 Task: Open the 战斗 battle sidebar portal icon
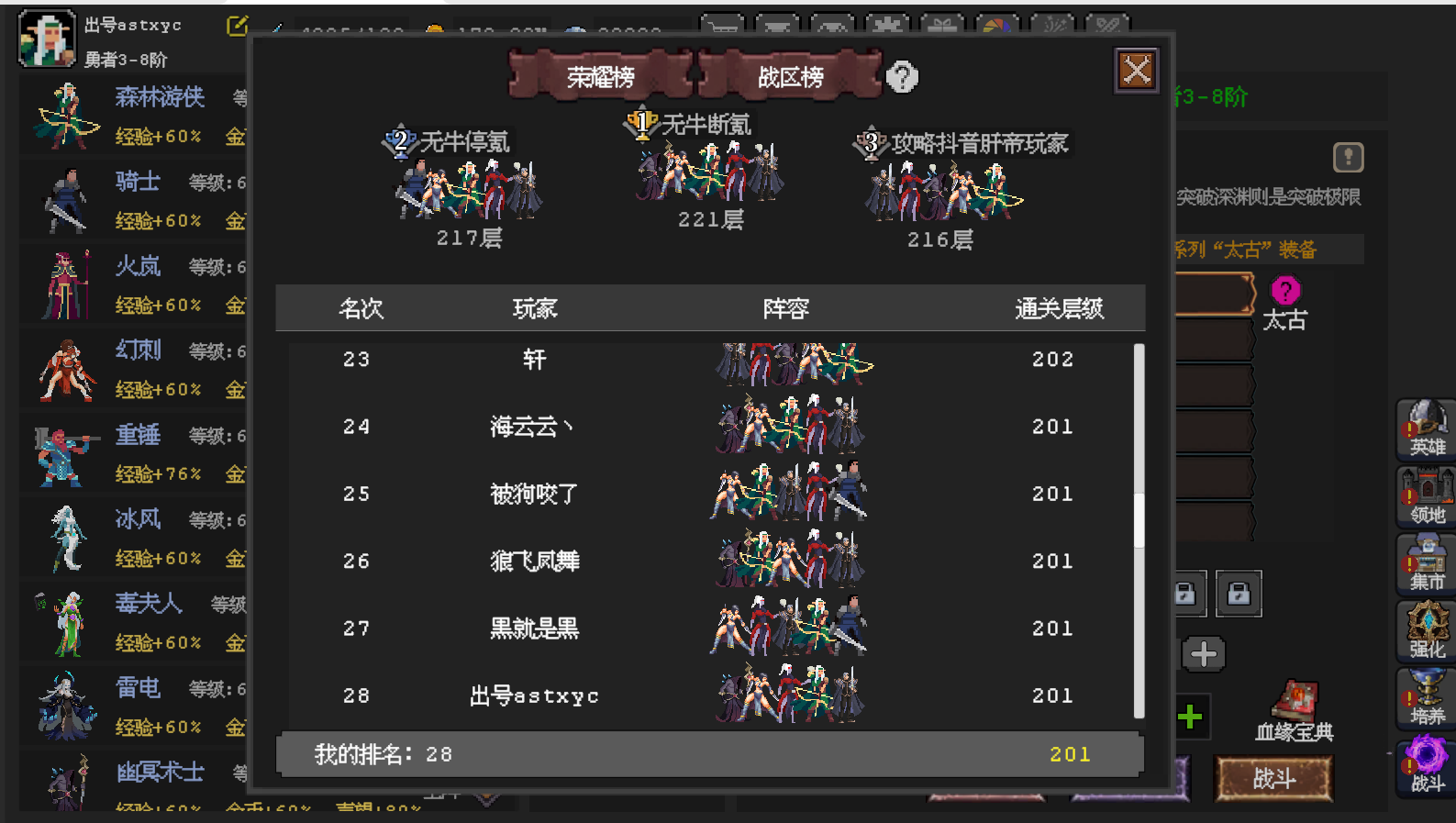point(1427,766)
